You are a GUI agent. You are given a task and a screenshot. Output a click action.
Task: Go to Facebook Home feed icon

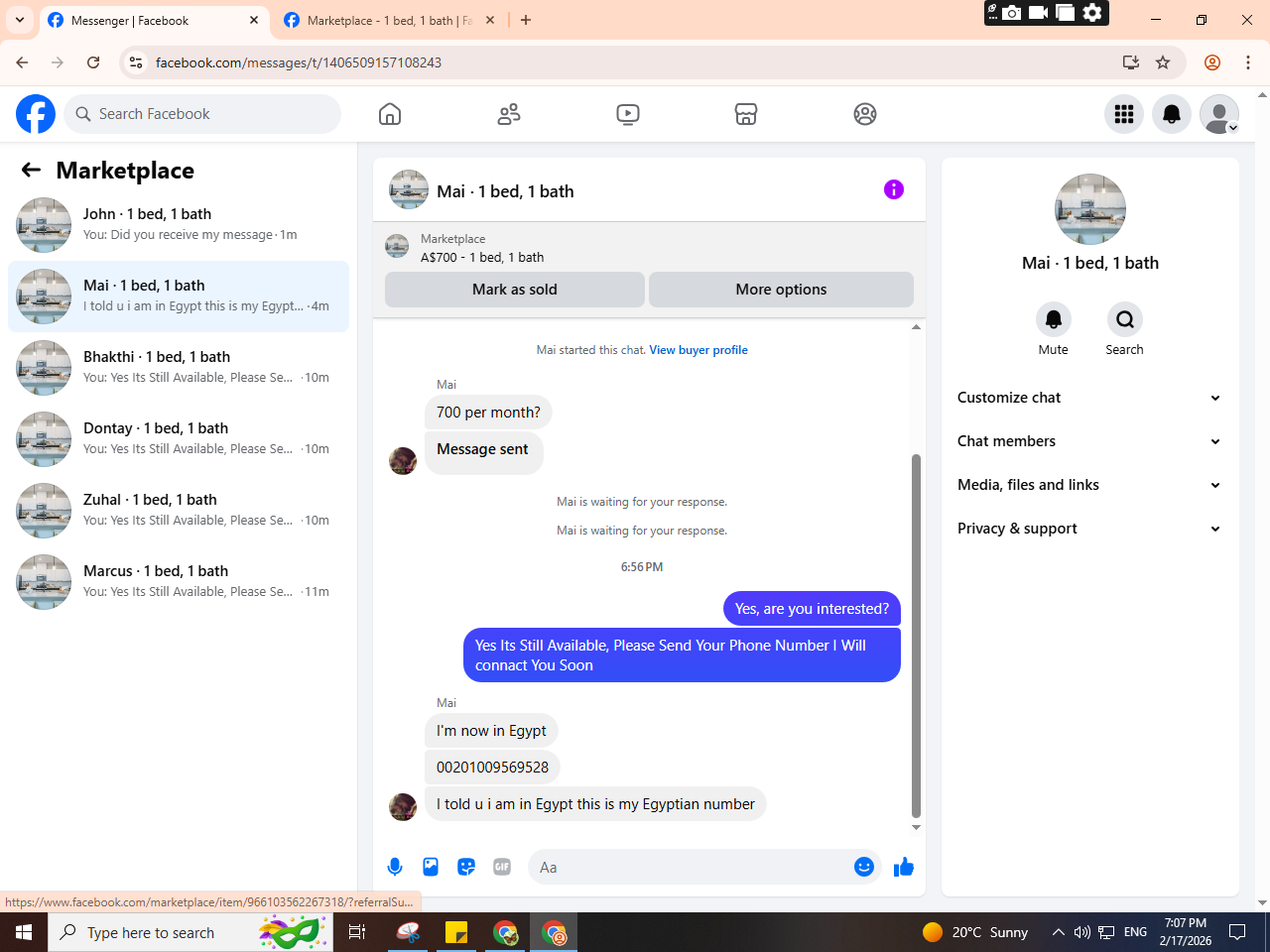coord(390,114)
